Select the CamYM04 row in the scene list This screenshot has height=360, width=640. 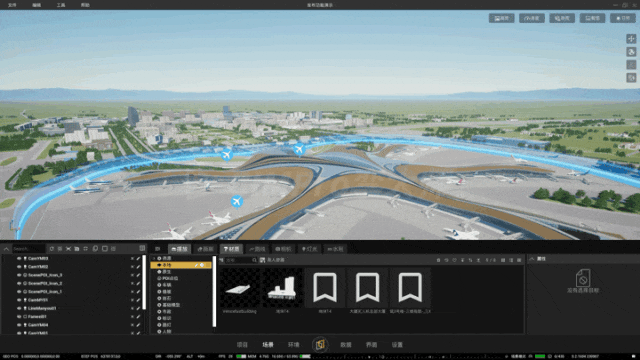[x=73, y=325]
